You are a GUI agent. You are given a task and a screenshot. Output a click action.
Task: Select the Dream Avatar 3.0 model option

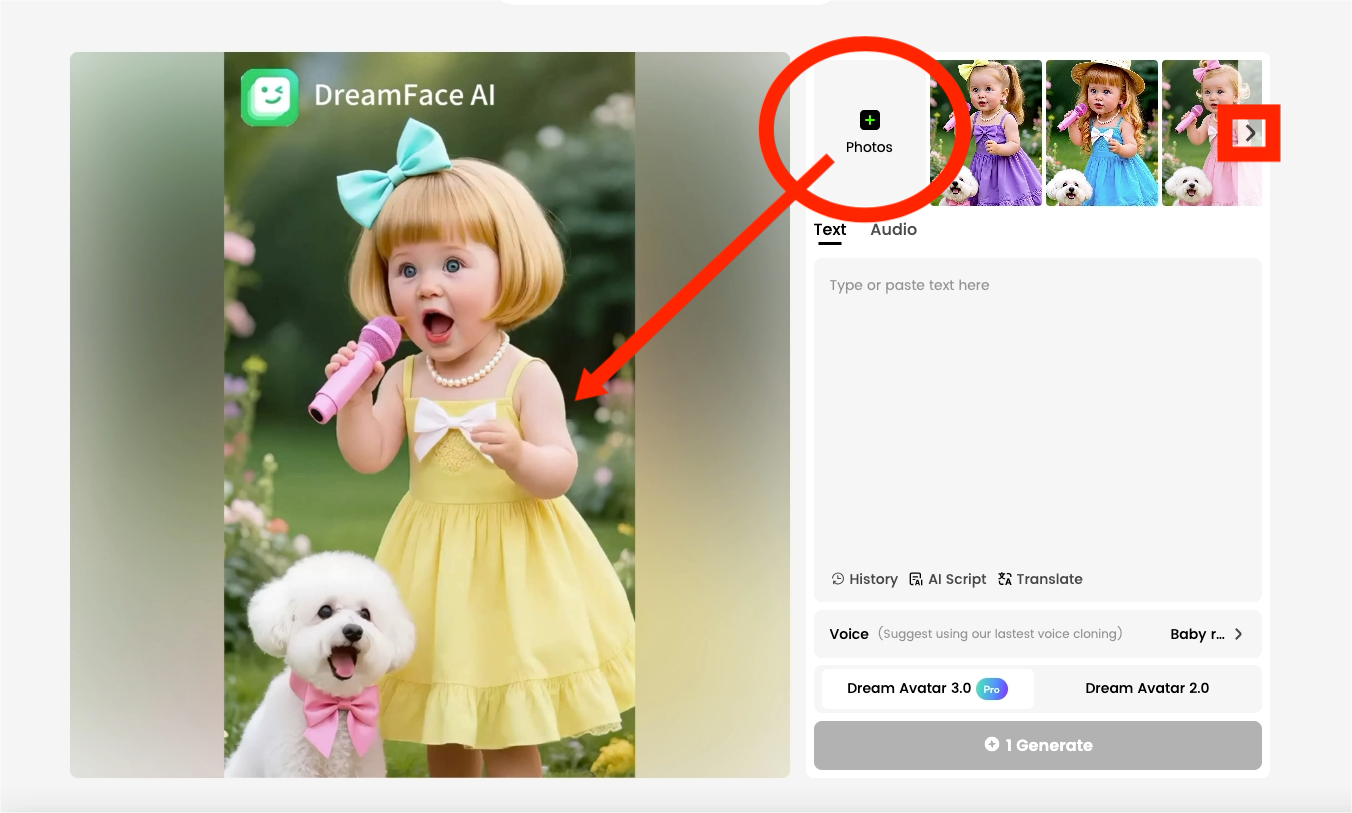pos(909,689)
